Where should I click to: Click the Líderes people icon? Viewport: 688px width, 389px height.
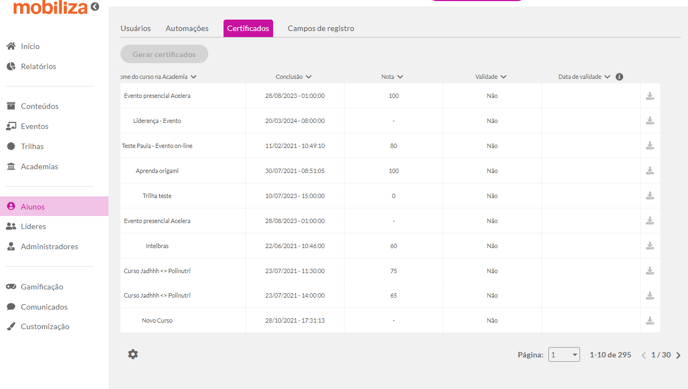[x=11, y=226]
